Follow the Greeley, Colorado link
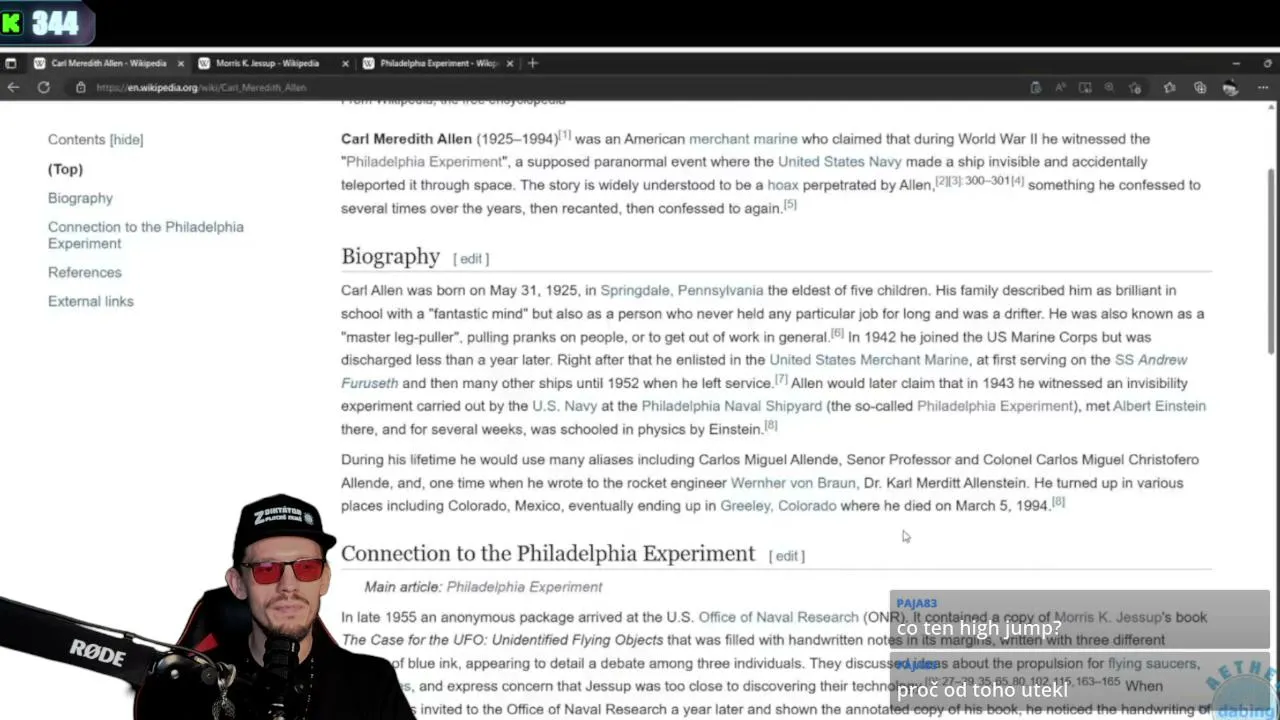 pyautogui.click(x=778, y=506)
